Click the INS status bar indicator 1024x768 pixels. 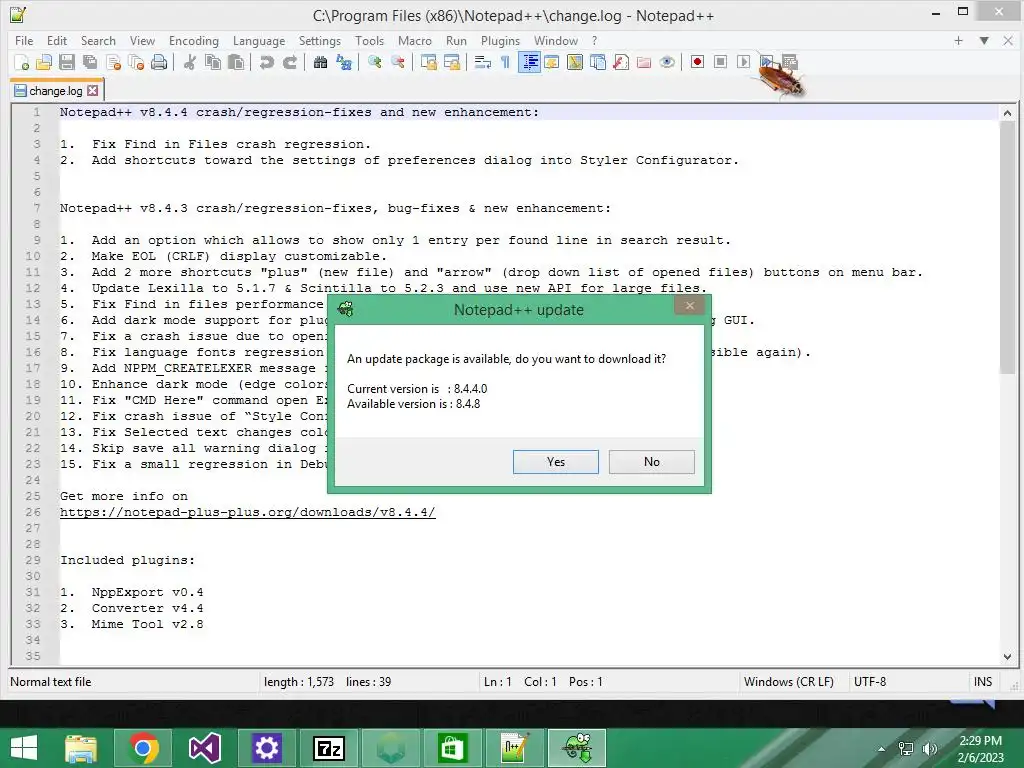point(983,682)
